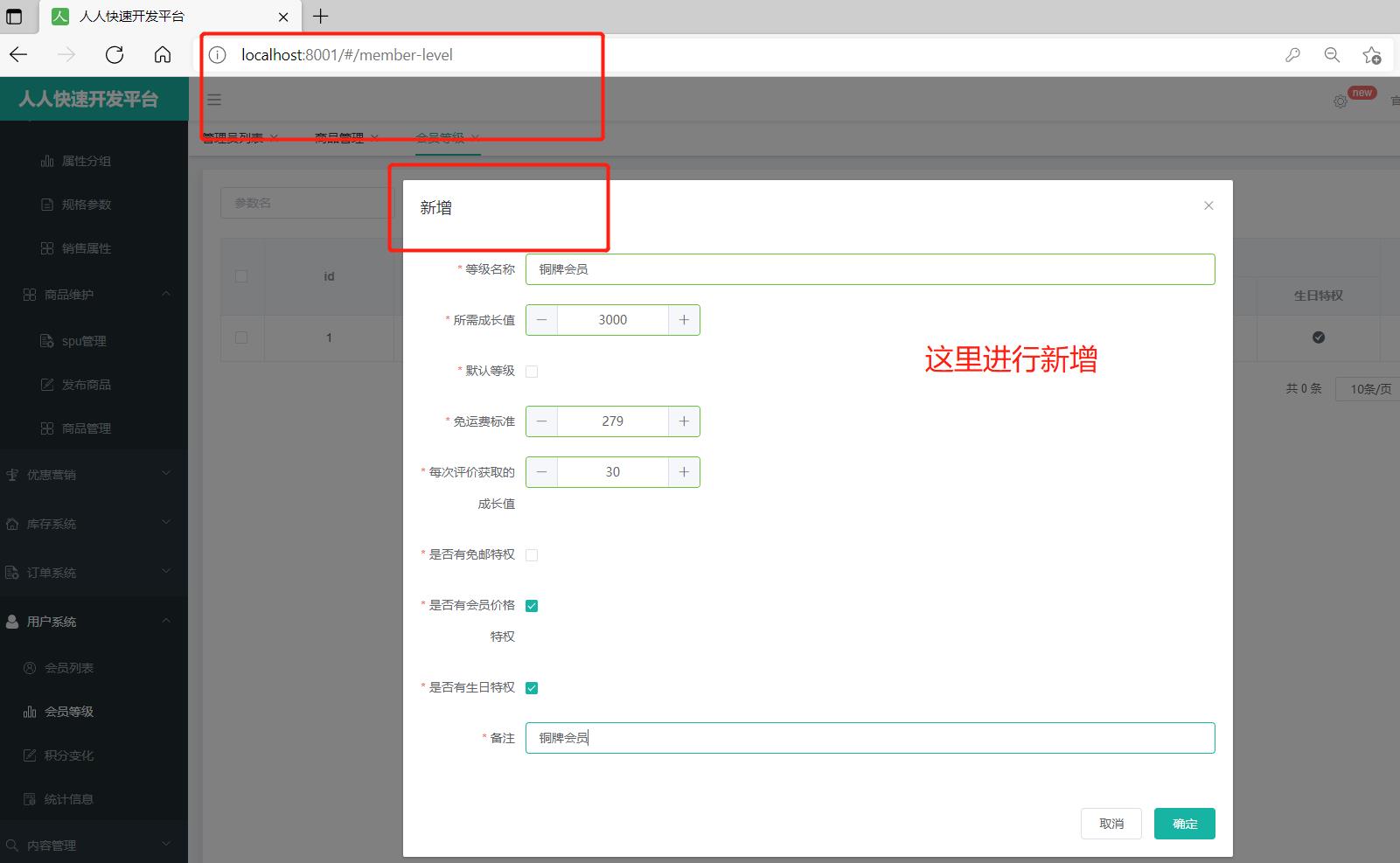Check the 是否有免邮特权 checkbox
This screenshot has height=863, width=1400.
coord(532,555)
